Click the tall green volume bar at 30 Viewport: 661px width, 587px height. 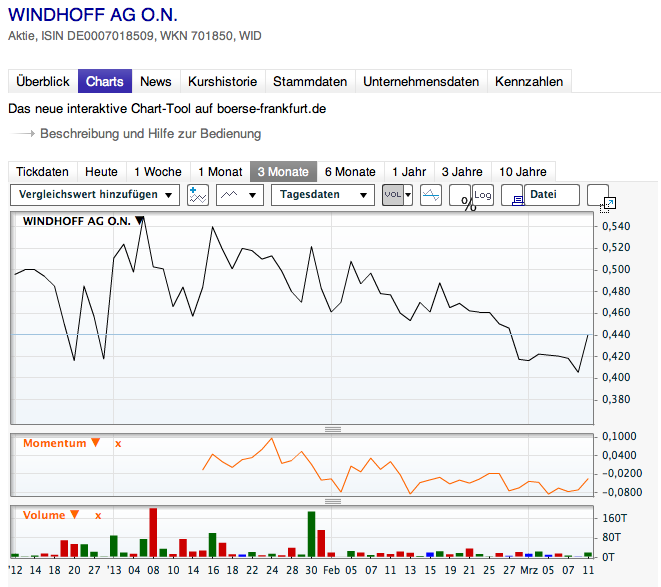[312, 534]
